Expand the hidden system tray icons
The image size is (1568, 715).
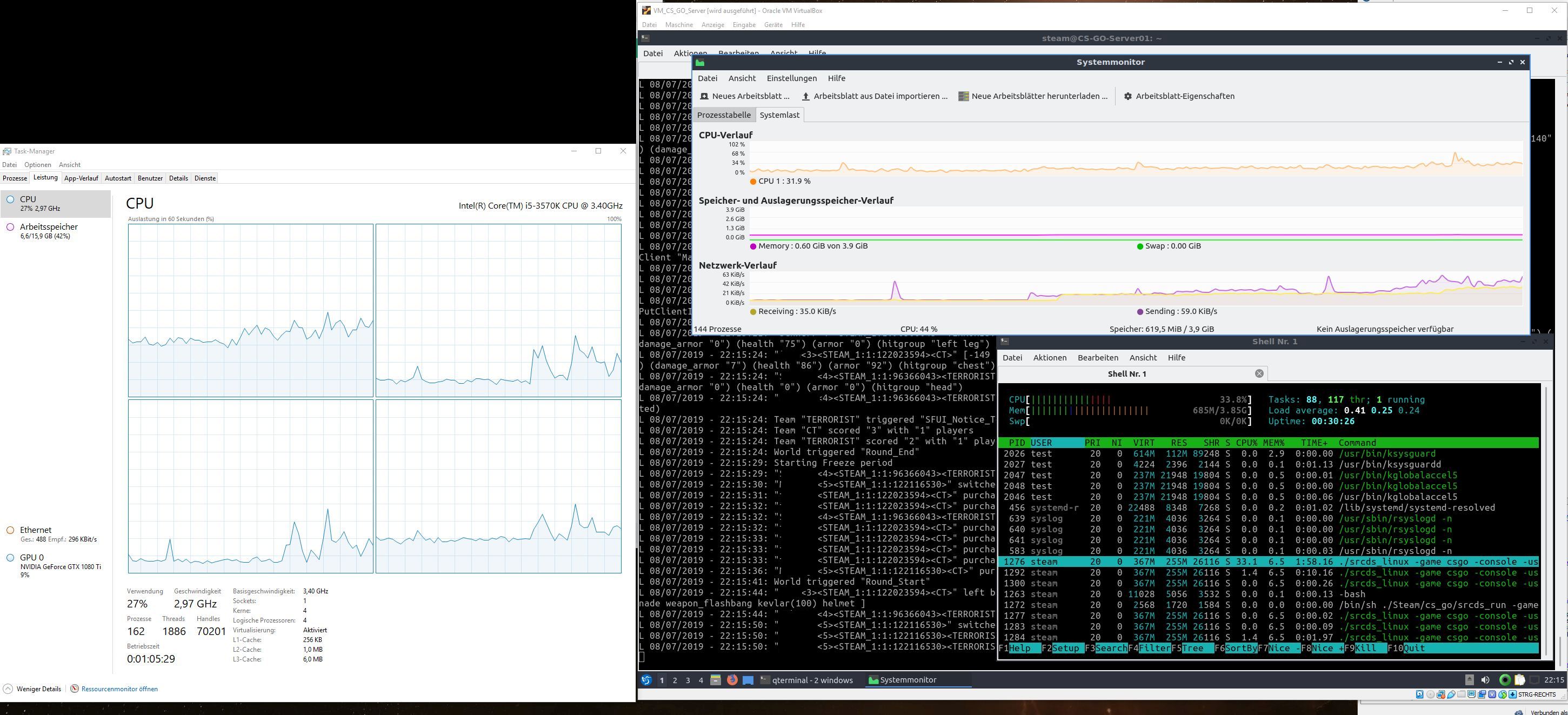[x=1470, y=680]
